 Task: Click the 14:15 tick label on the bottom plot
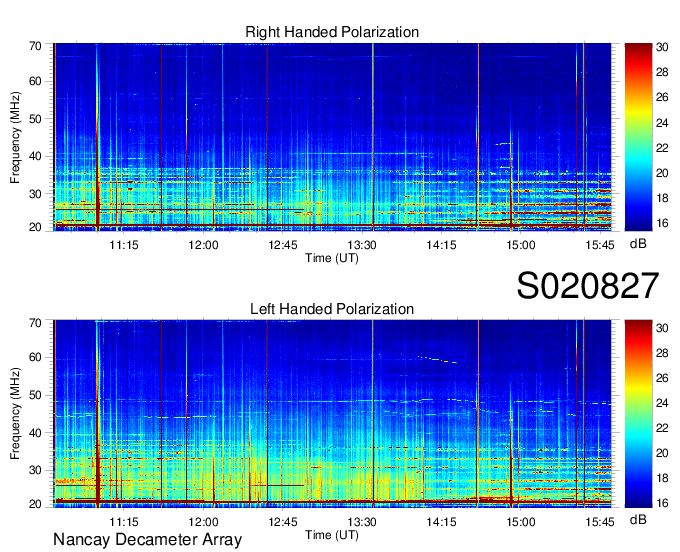pos(441,522)
